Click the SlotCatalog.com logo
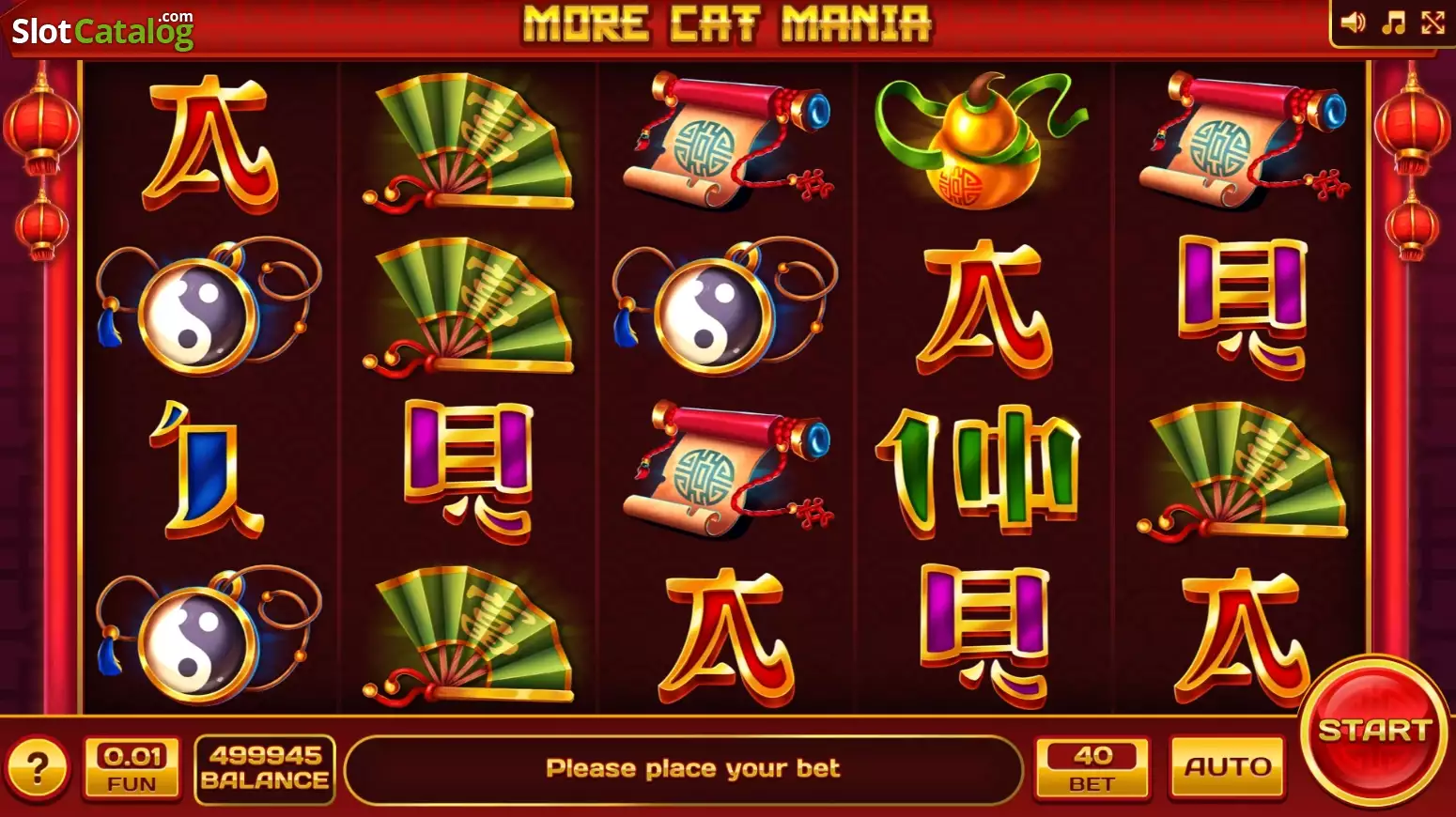Image resolution: width=1456 pixels, height=817 pixels. tap(101, 30)
